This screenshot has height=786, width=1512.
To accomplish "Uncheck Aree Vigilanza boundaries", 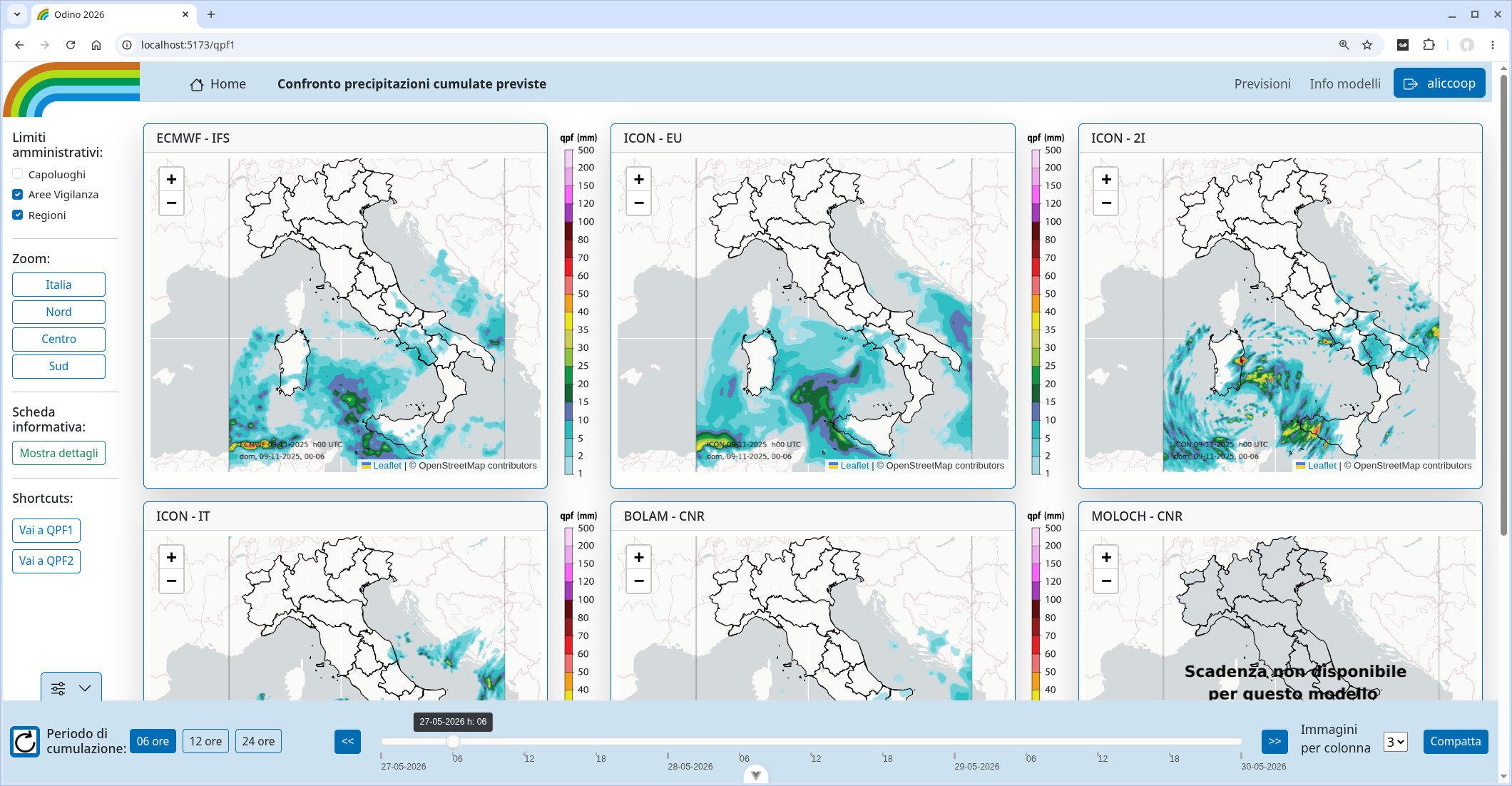I will (18, 195).
